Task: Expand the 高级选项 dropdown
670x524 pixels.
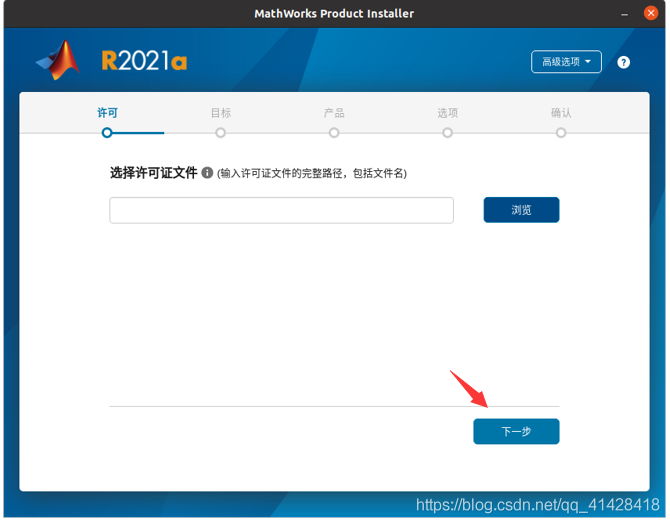Action: pyautogui.click(x=566, y=62)
